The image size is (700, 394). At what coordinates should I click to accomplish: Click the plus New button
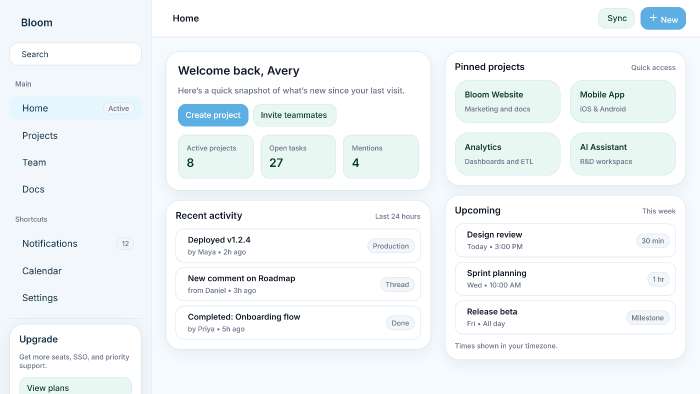click(x=663, y=18)
